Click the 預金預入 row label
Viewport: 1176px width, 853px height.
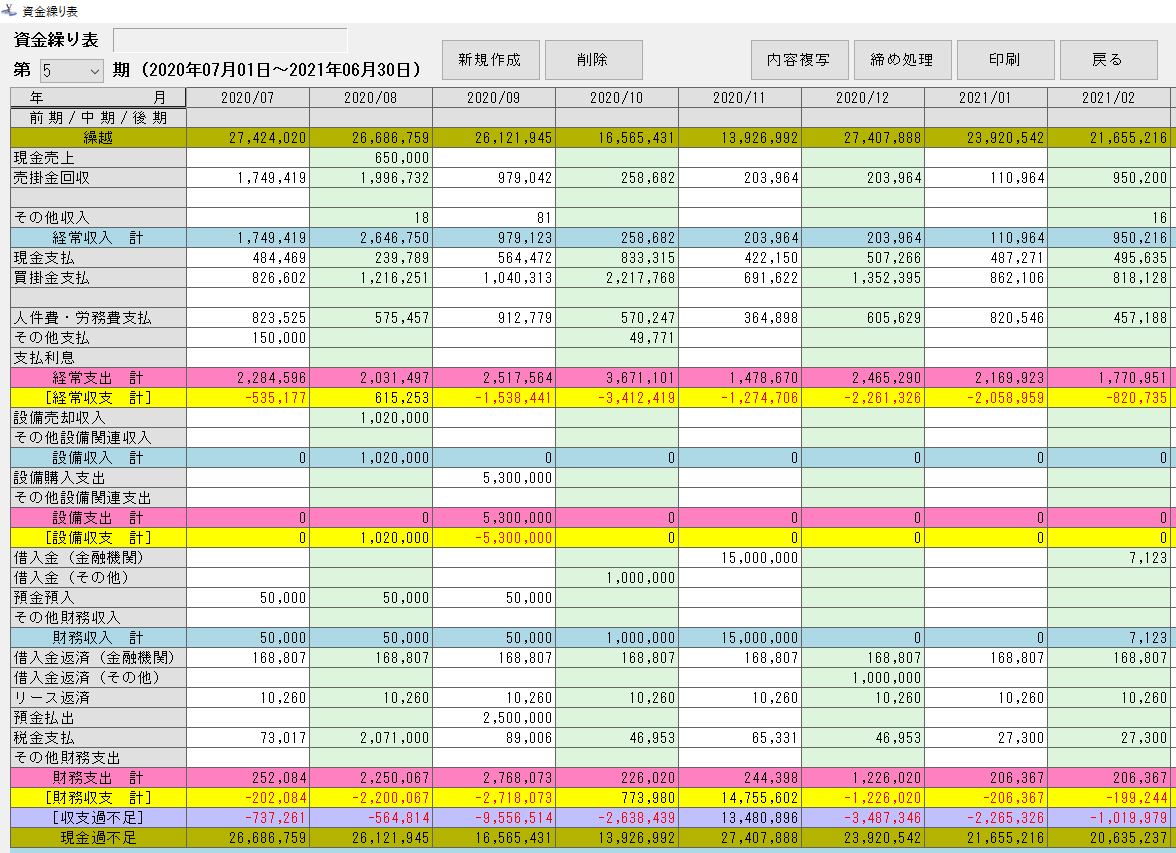[x=98, y=598]
